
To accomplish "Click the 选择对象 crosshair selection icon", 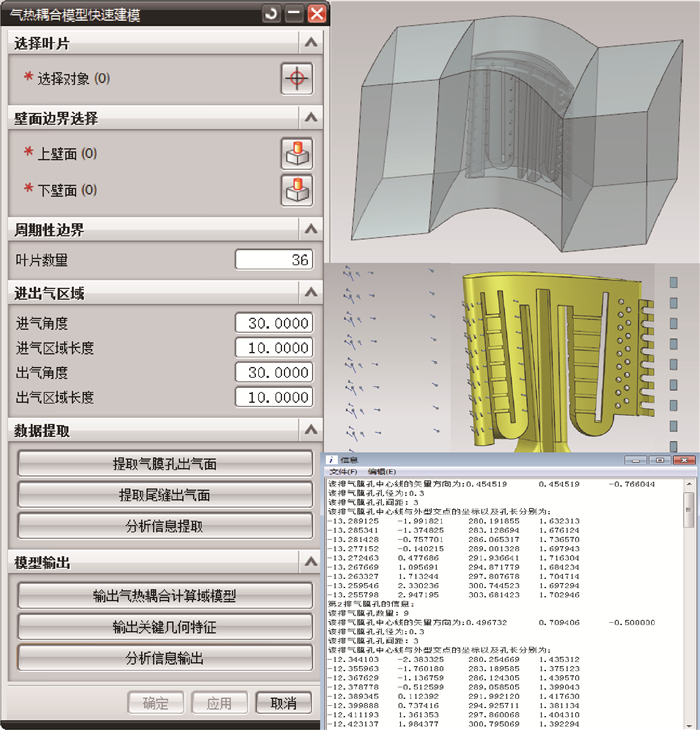I will point(297,78).
